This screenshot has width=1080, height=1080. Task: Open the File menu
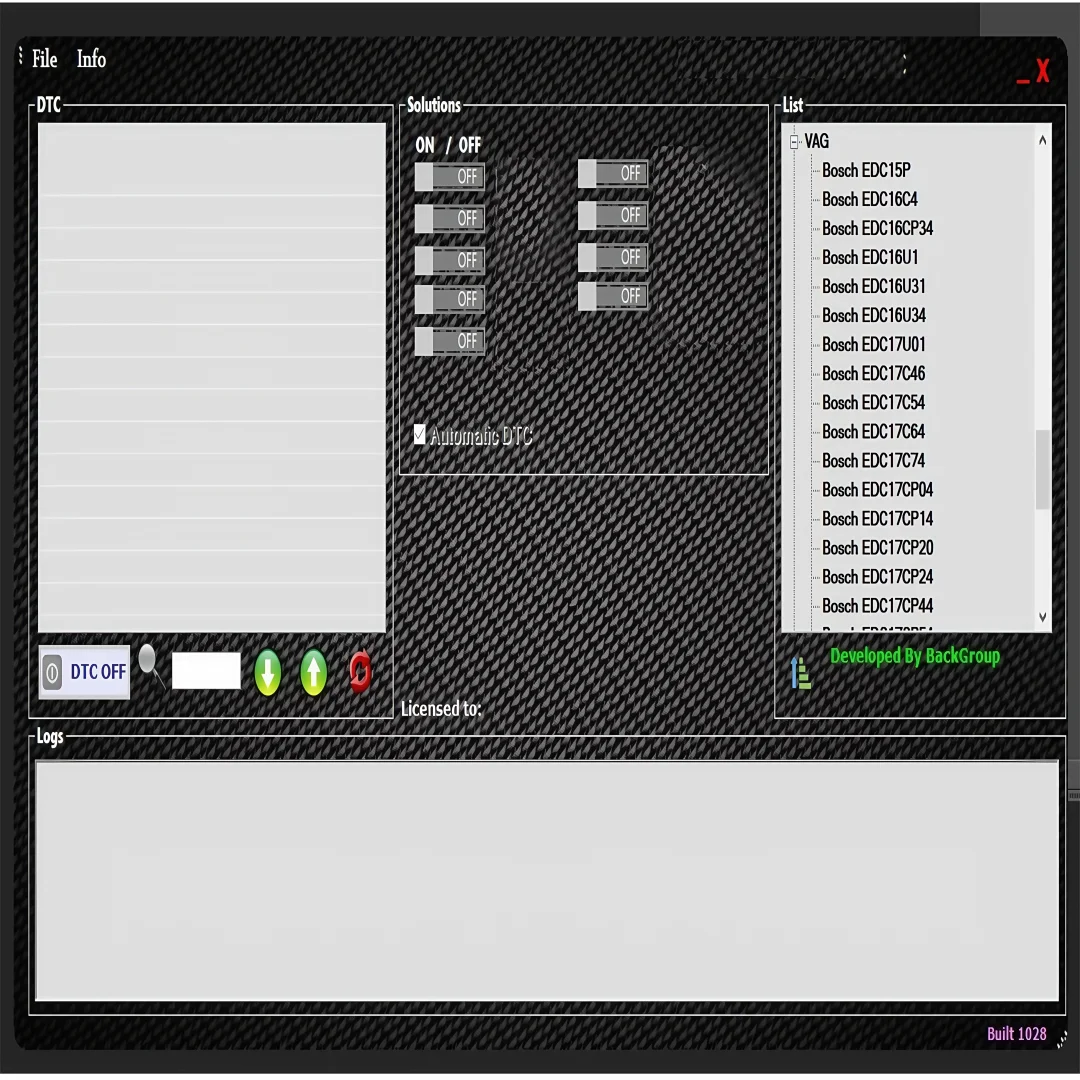coord(44,59)
